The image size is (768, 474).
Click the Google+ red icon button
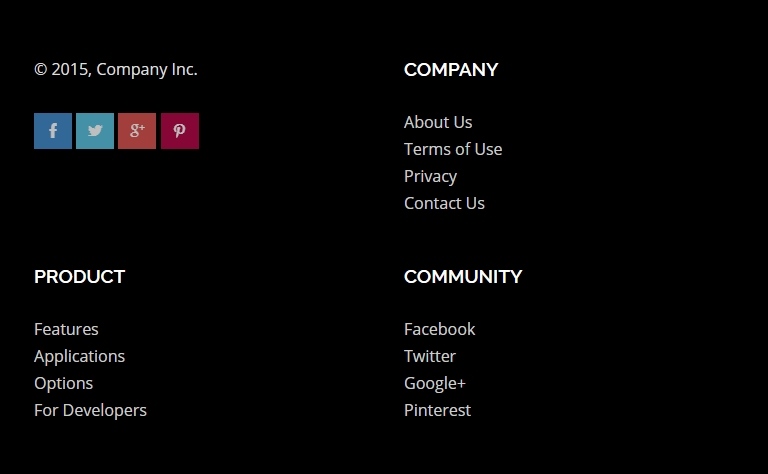[137, 131]
